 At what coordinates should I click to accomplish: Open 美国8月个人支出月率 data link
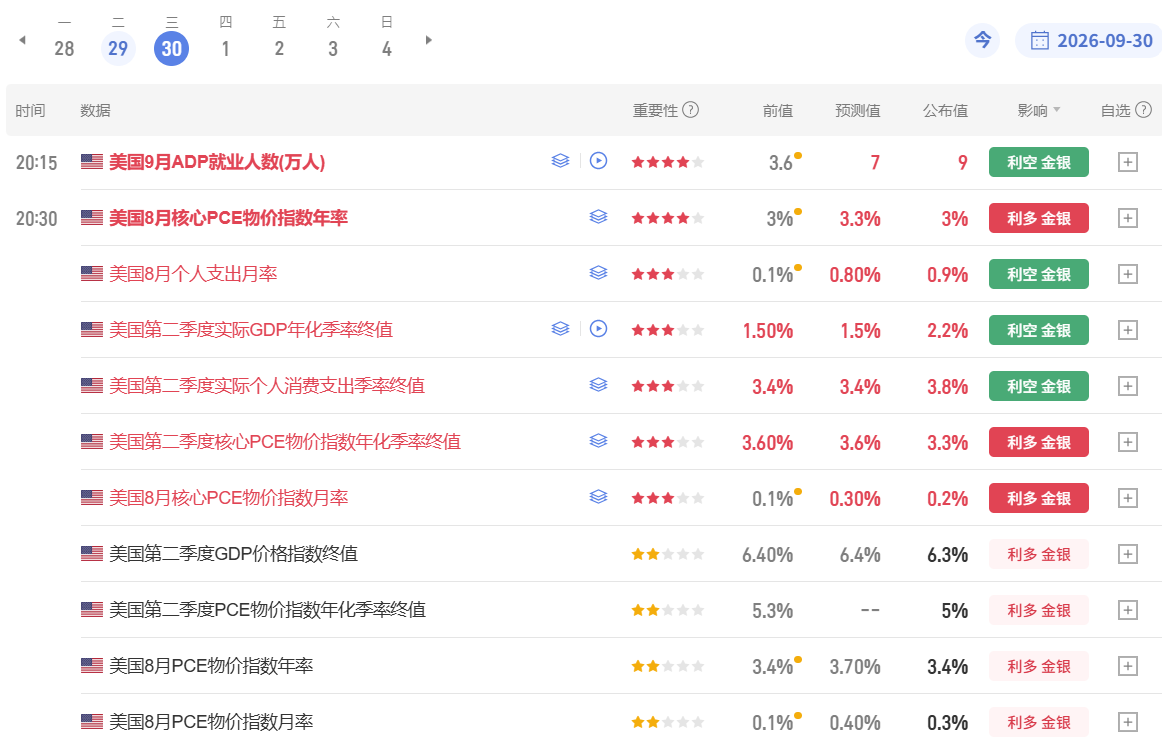point(193,274)
